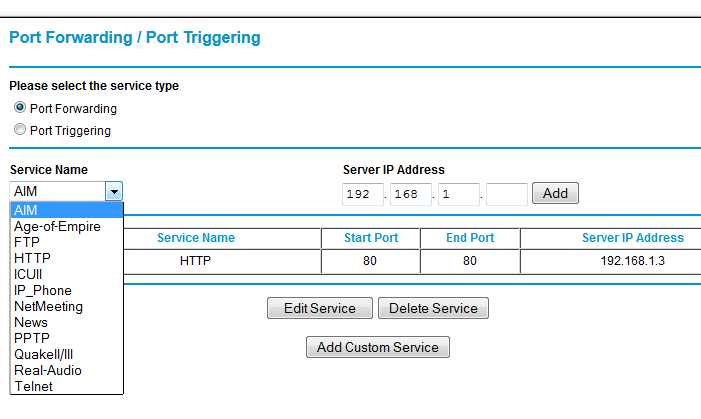Viewport: 701px width, 419px height.
Task: Choose AIM from the service list
Action: tap(67, 210)
